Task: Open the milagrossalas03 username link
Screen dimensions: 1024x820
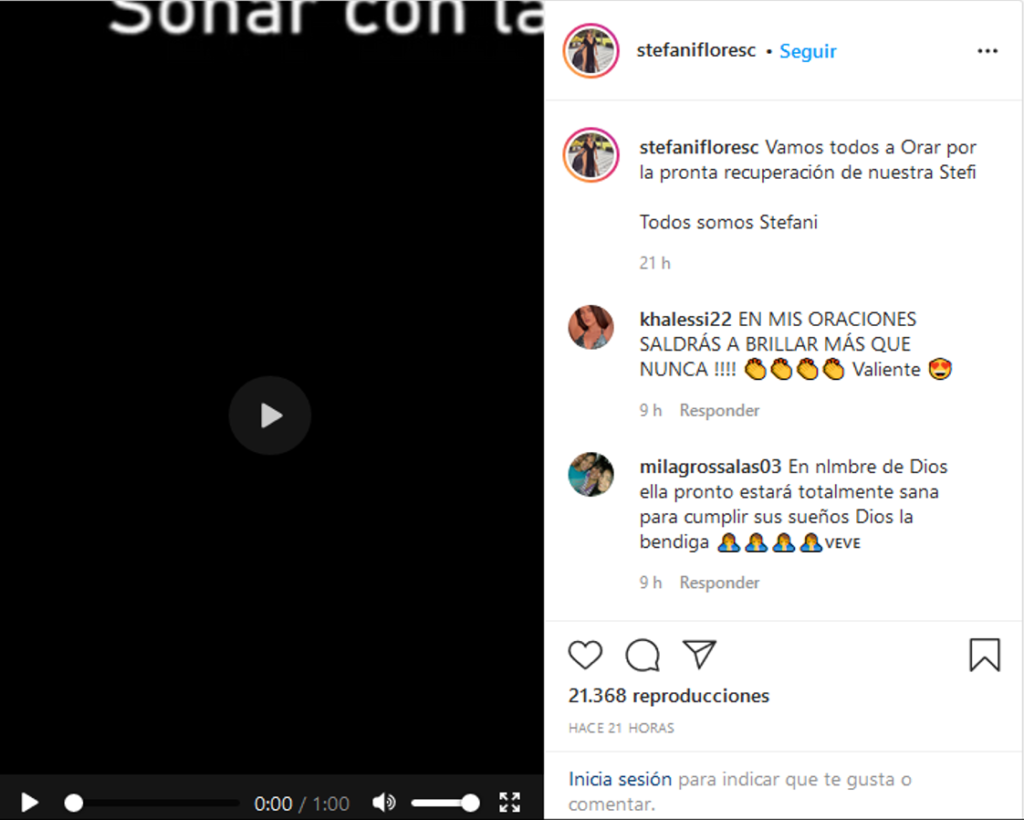Action: 710,467
